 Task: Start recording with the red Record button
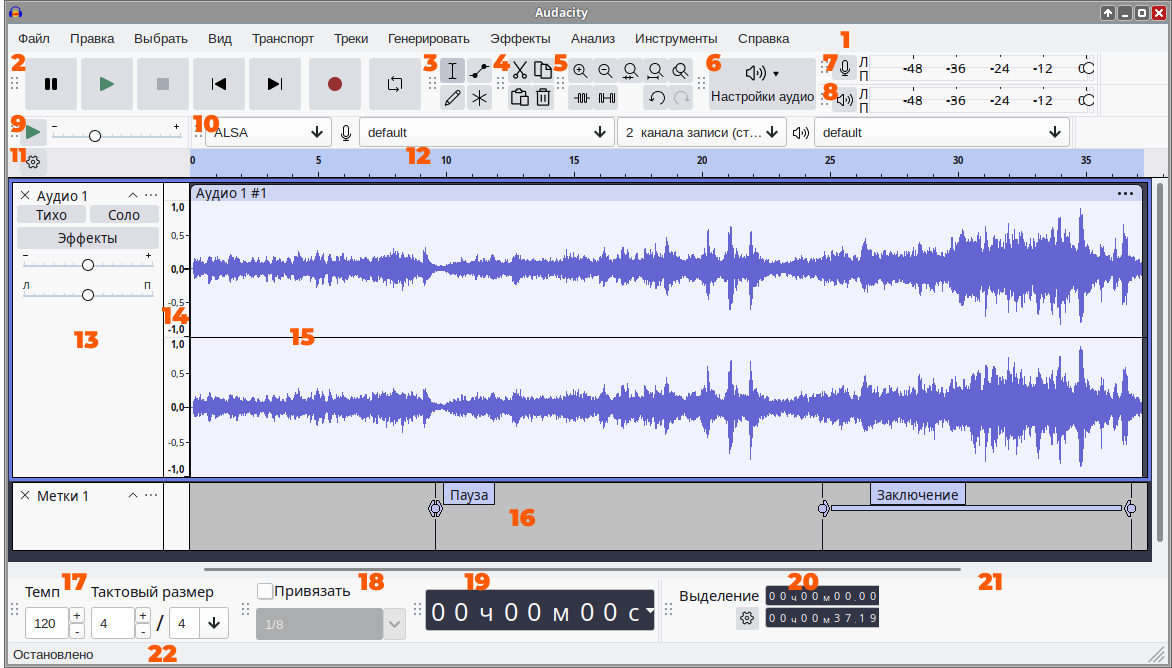[335, 84]
